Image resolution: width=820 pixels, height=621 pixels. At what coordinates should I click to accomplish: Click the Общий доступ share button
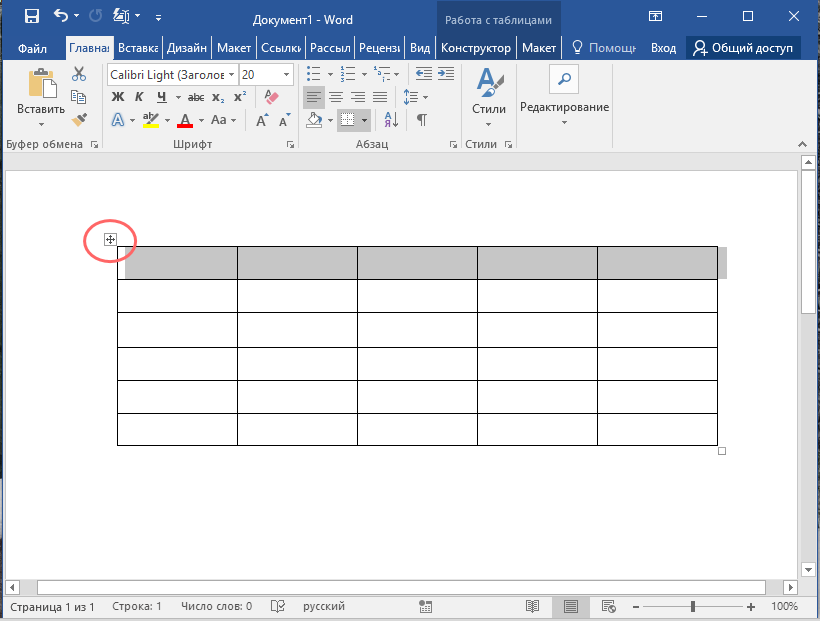point(743,48)
